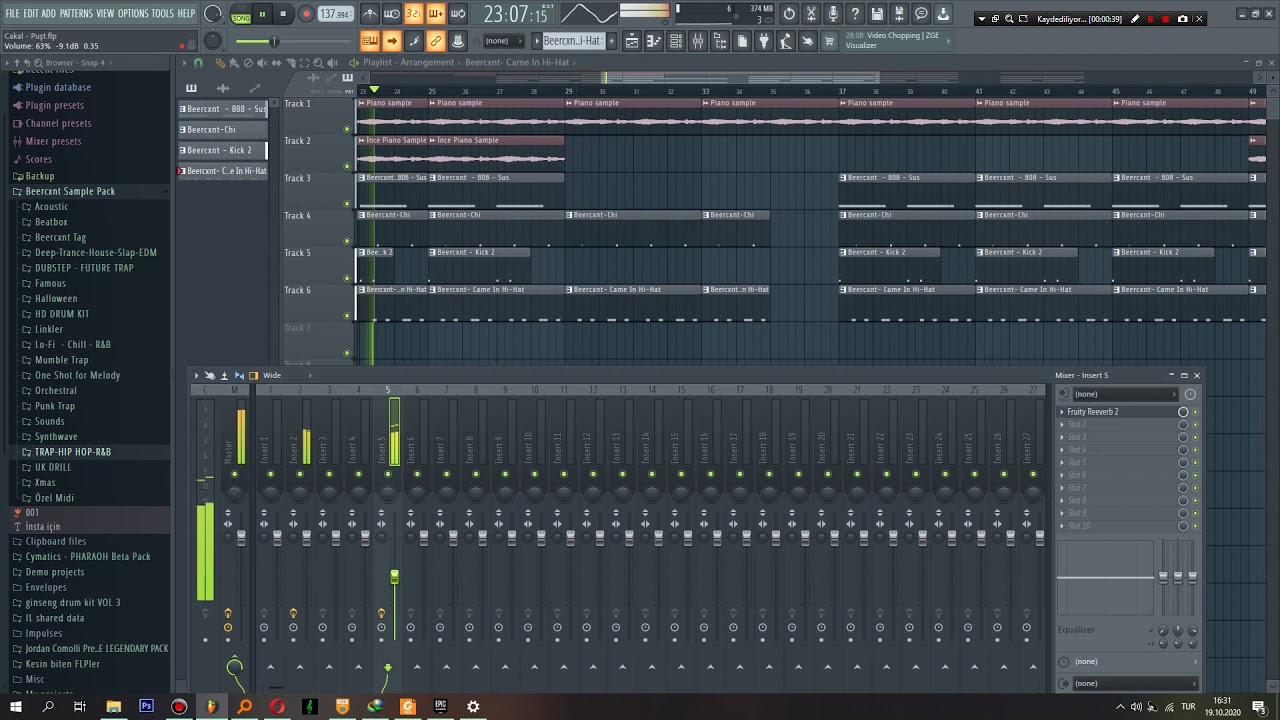Select the playlist magnet snap icon
The image size is (1280, 720).
pyautogui.click(x=198, y=63)
